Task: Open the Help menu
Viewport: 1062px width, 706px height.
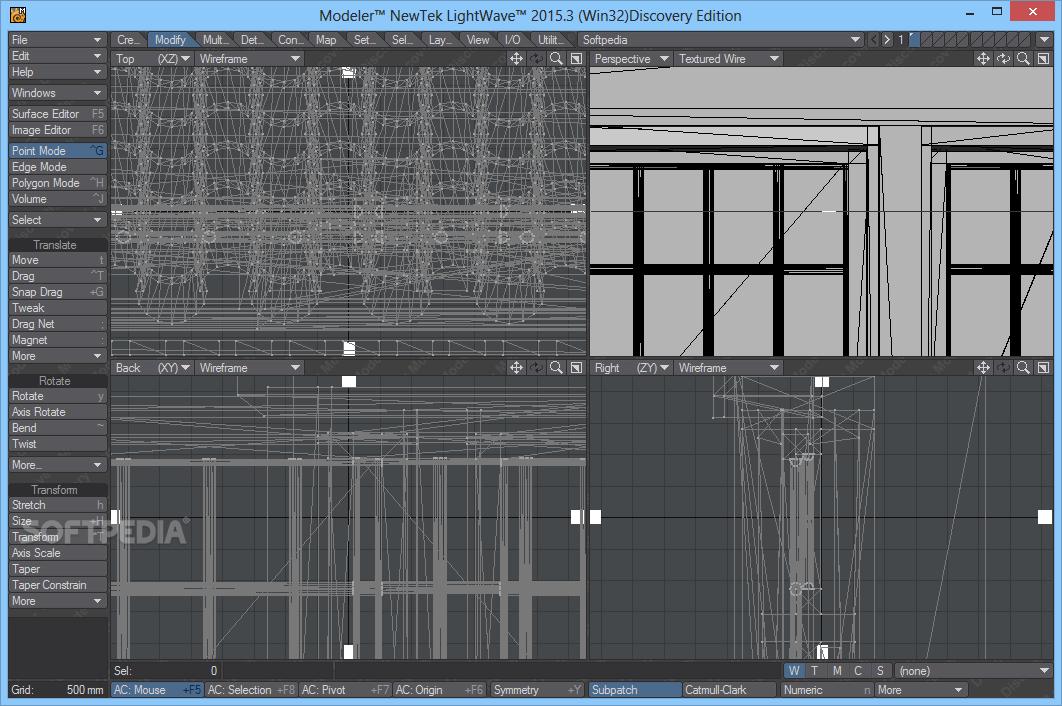Action: [x=58, y=72]
